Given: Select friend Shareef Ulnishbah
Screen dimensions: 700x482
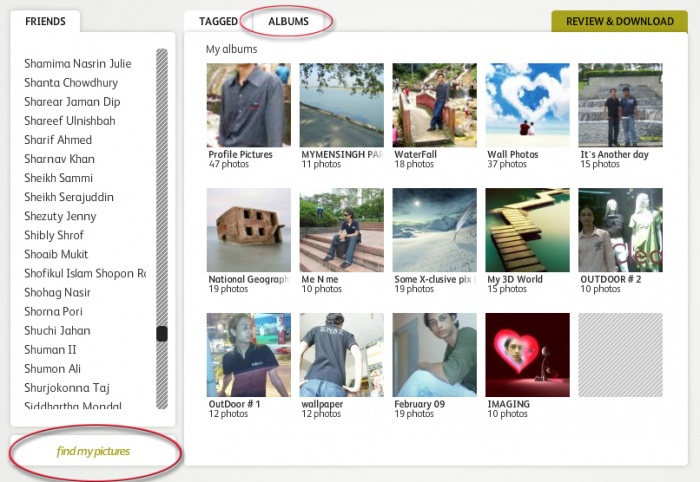Looking at the screenshot, I should pyautogui.click(x=70, y=121).
